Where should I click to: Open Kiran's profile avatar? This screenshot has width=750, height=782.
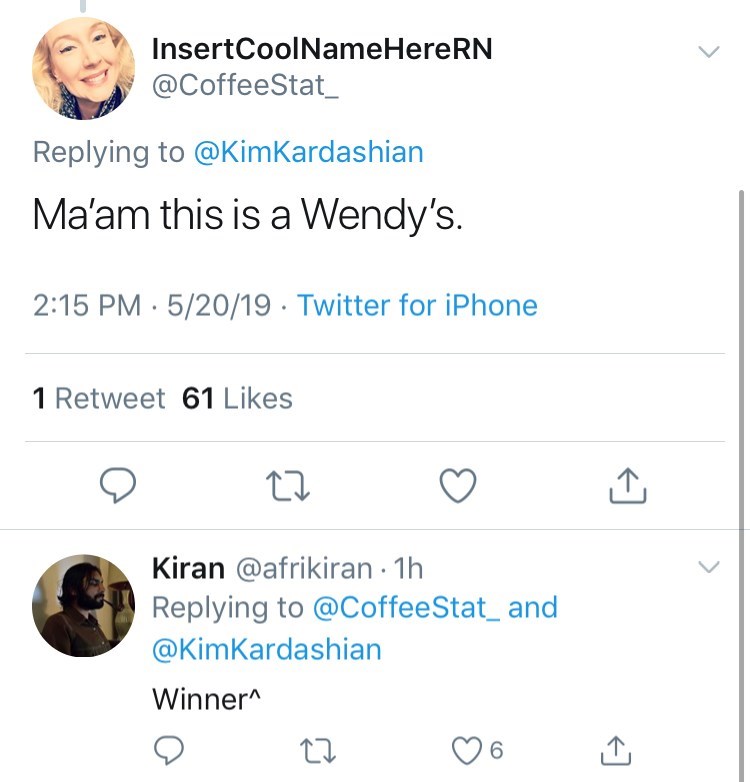83,605
